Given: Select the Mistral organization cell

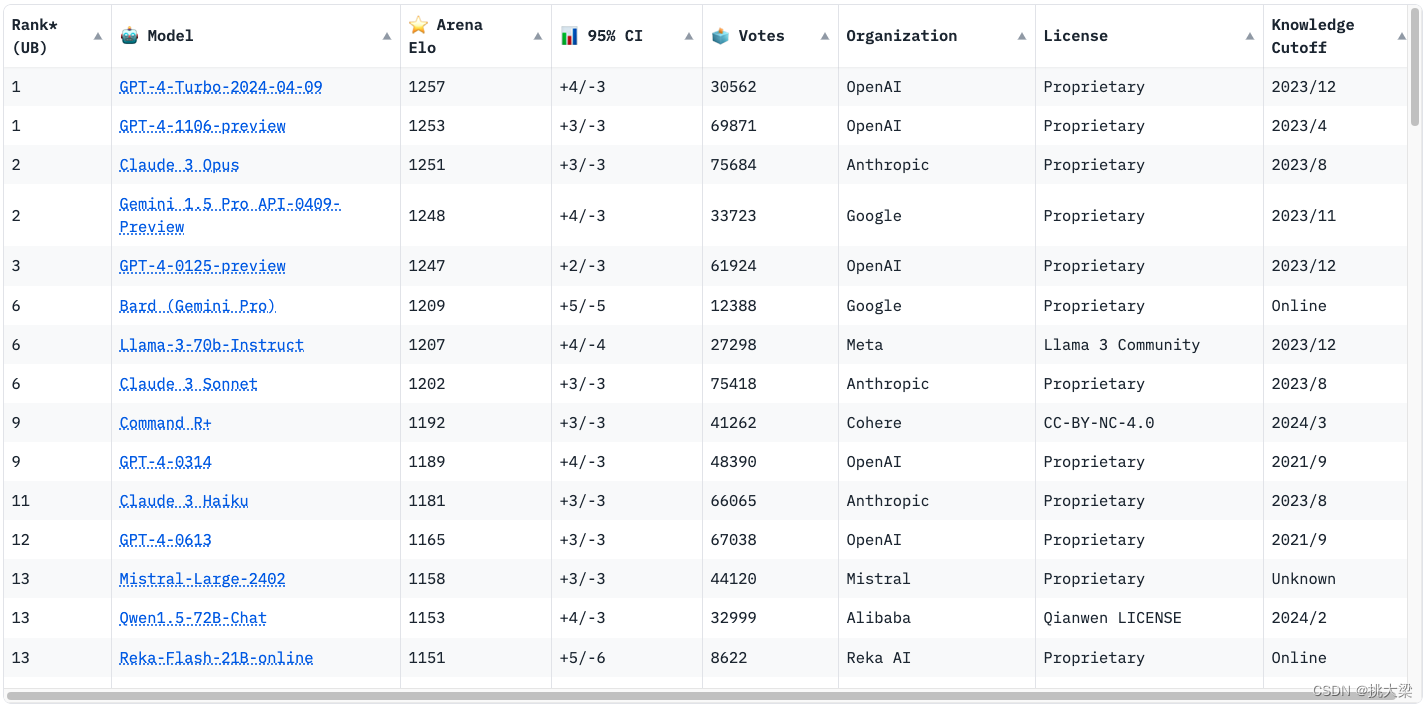Looking at the screenshot, I should click(x=937, y=579).
